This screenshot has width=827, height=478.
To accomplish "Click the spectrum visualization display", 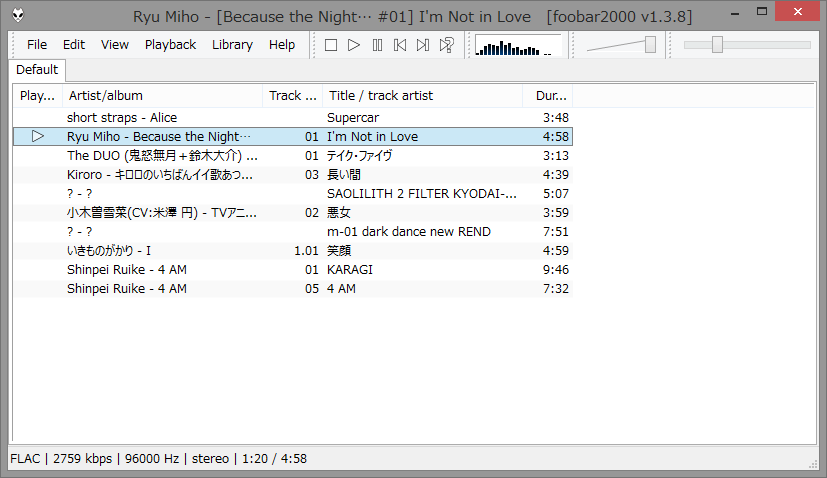I will [518, 45].
